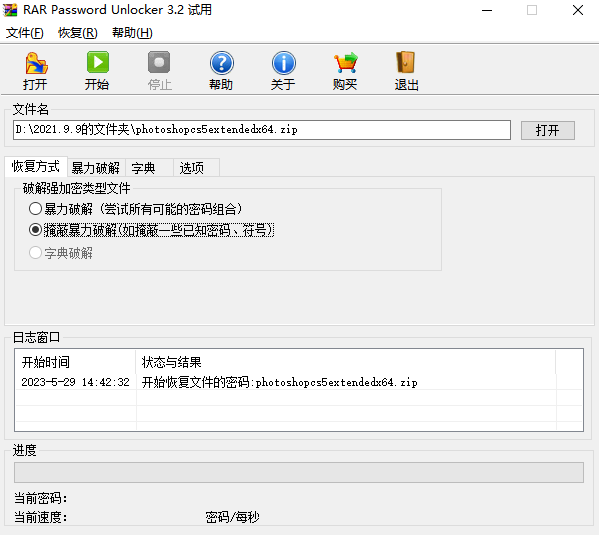Screen dimensions: 599x535
Task: Exit via the 退出 door icon
Action: point(405,62)
